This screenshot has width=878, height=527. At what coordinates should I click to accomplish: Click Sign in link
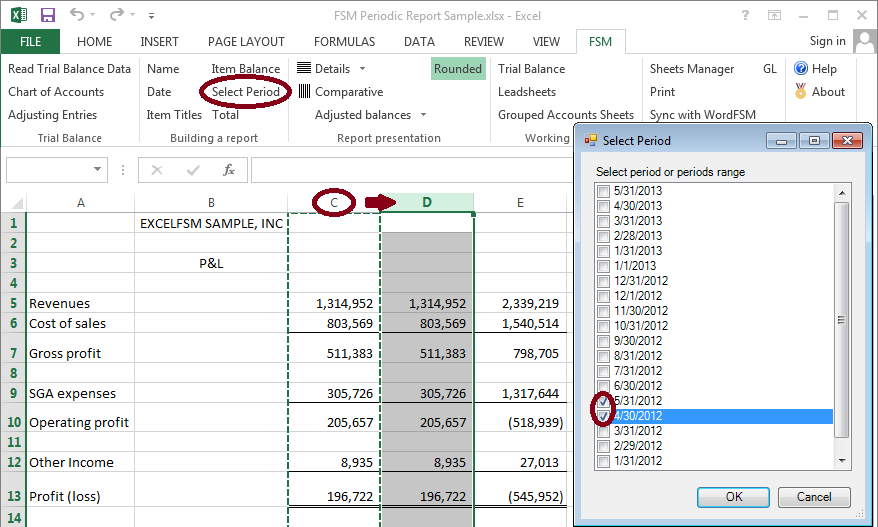click(827, 41)
